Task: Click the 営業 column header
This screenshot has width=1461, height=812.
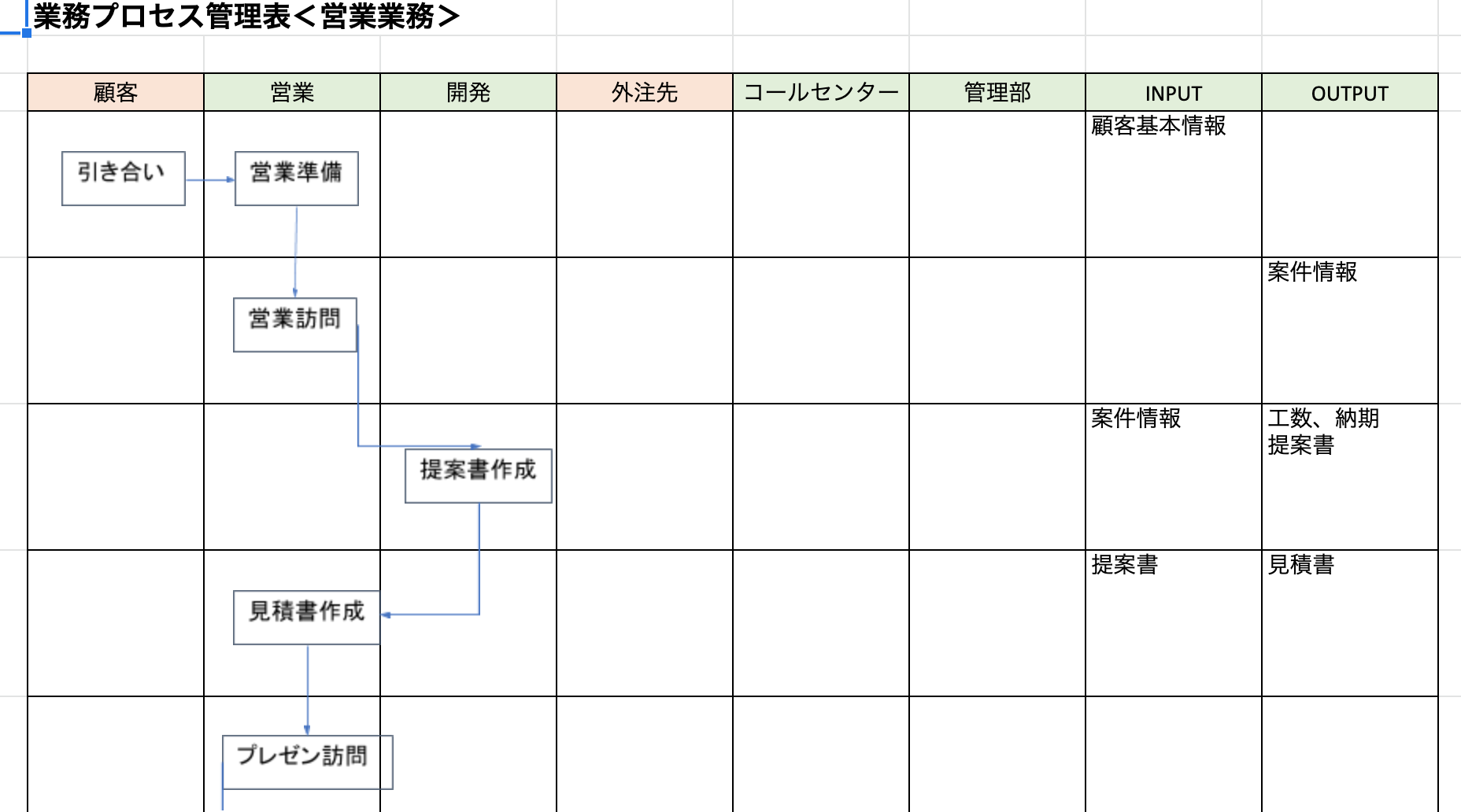Action: (292, 93)
